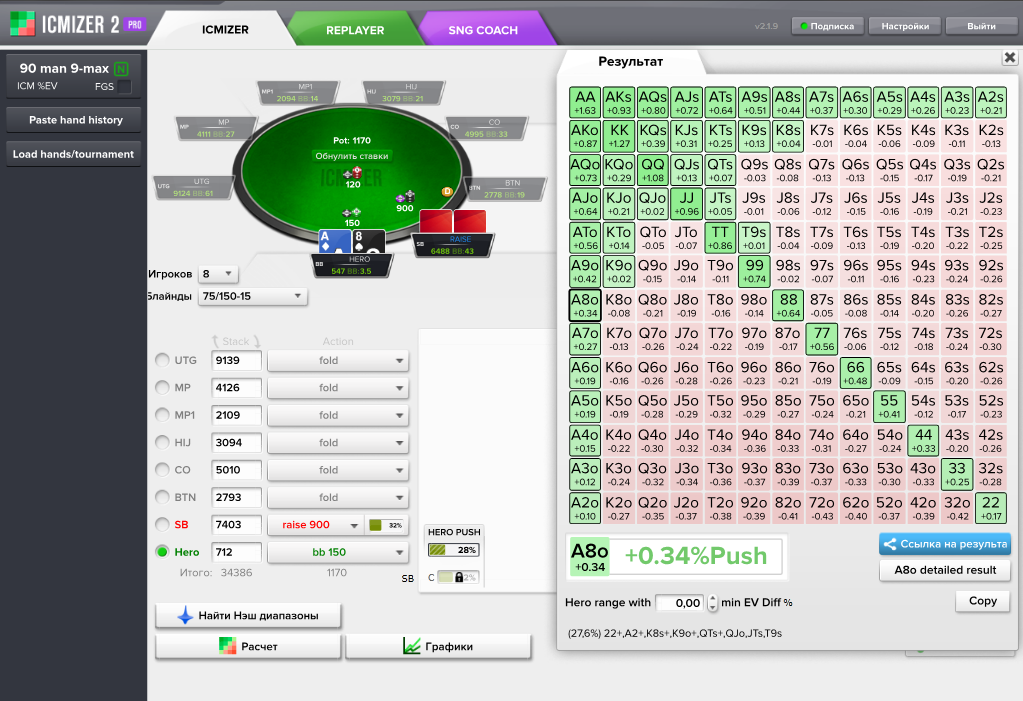The image size is (1023, 701).
Task: Toggle the FGS checkbox
Action: coord(124,86)
